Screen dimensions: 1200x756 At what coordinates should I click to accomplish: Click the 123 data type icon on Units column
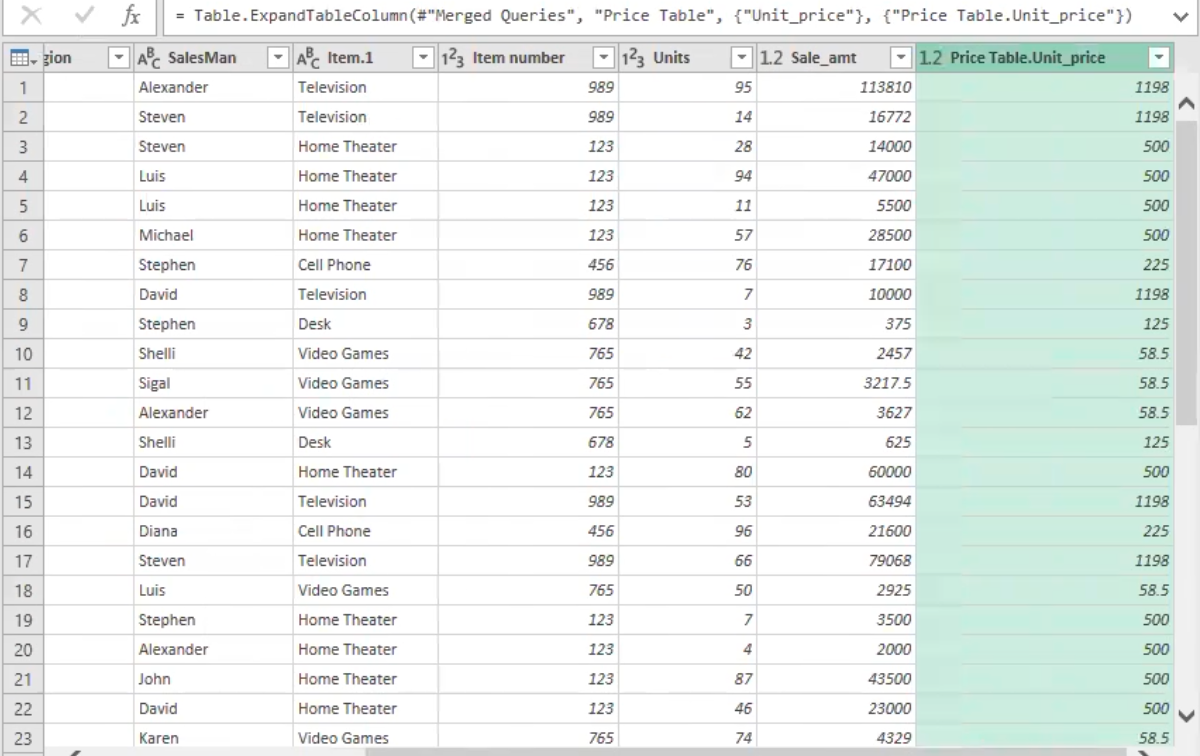631,57
